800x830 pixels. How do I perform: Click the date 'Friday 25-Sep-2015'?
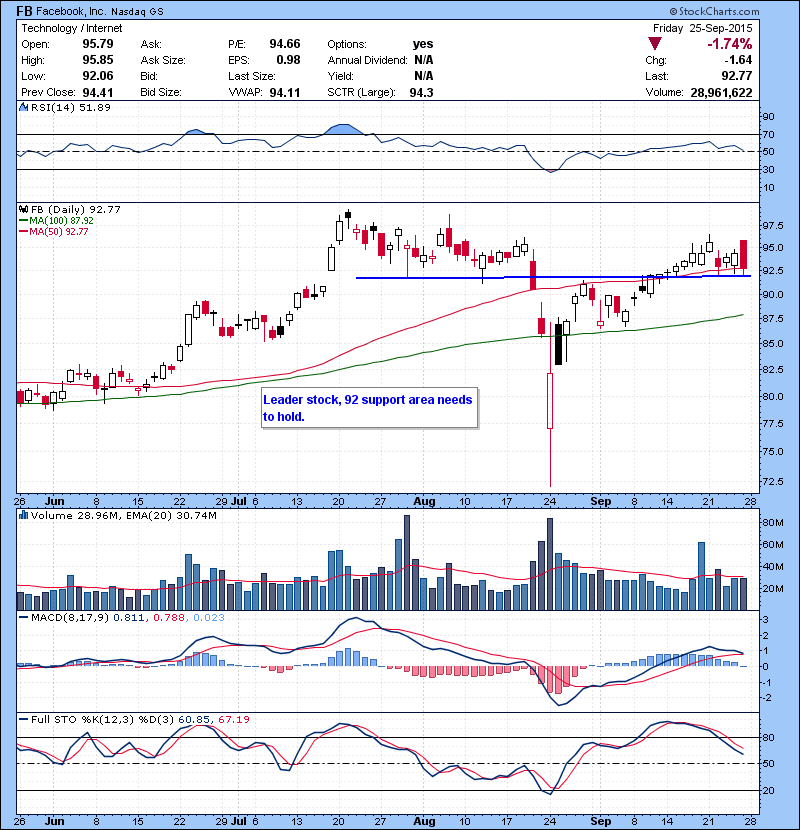(x=702, y=28)
